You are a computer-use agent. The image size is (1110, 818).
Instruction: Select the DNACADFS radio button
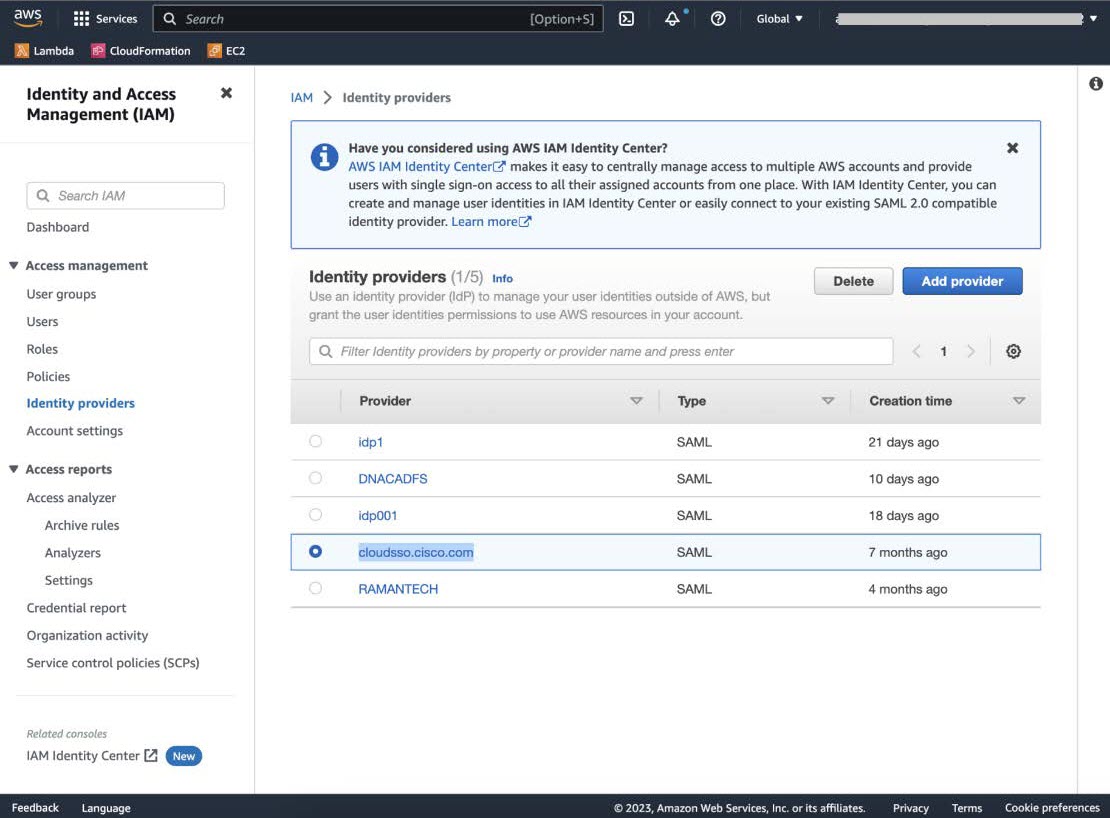coord(316,478)
